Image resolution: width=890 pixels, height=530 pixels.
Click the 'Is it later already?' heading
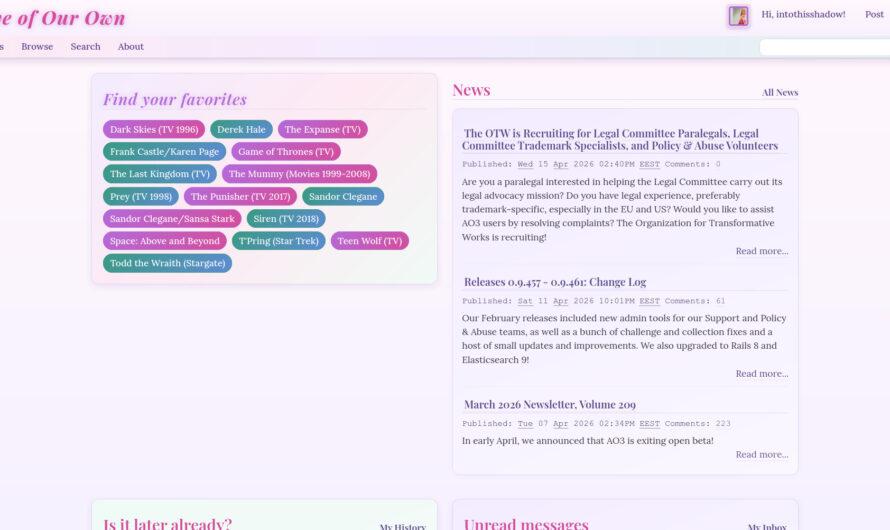[167, 523]
